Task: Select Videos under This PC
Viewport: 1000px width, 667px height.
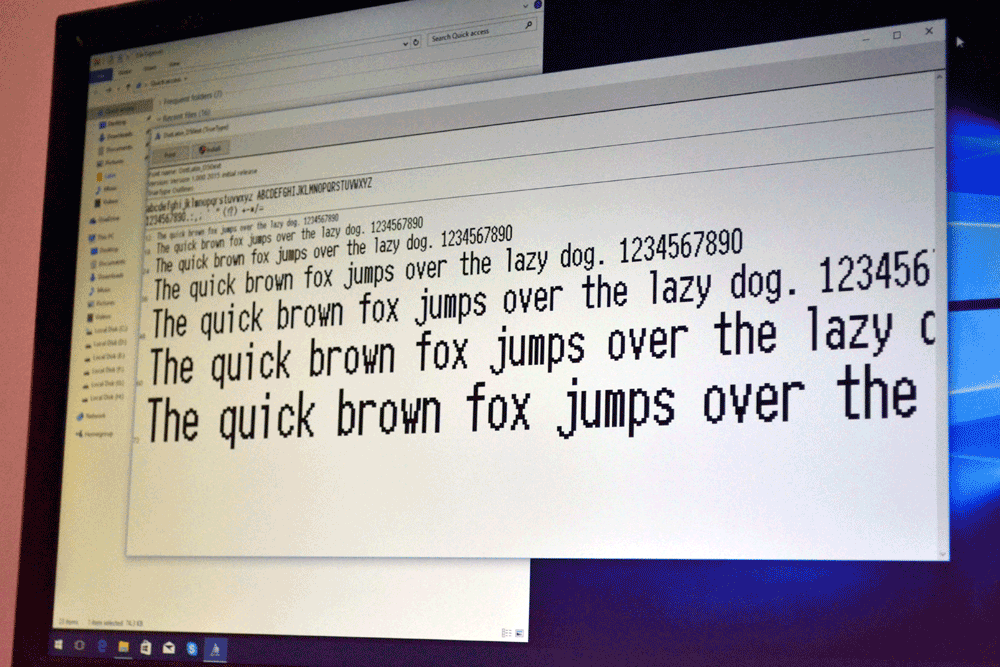Action: tap(101, 317)
